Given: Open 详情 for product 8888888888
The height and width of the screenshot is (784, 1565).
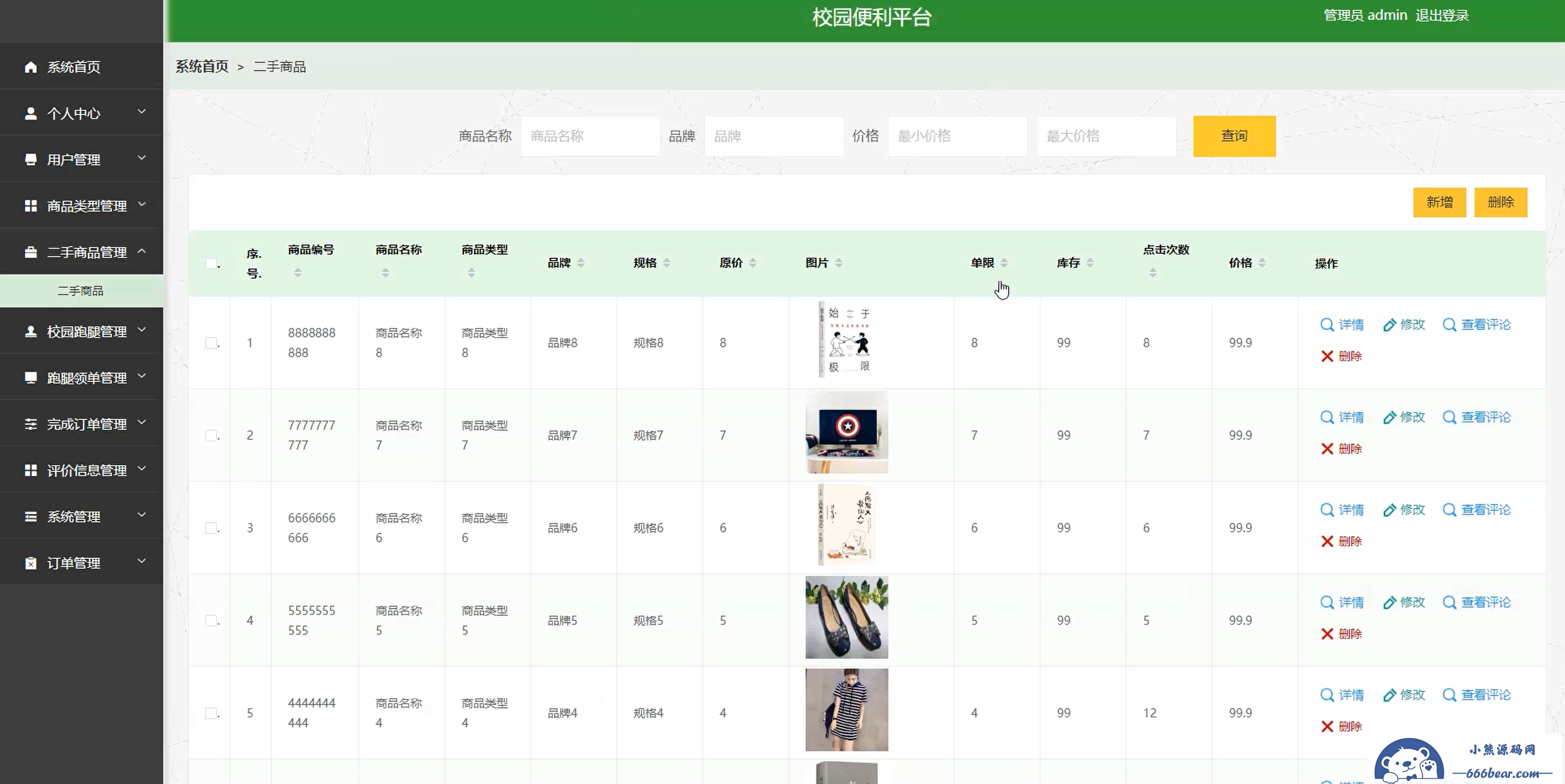Looking at the screenshot, I should click(1342, 325).
